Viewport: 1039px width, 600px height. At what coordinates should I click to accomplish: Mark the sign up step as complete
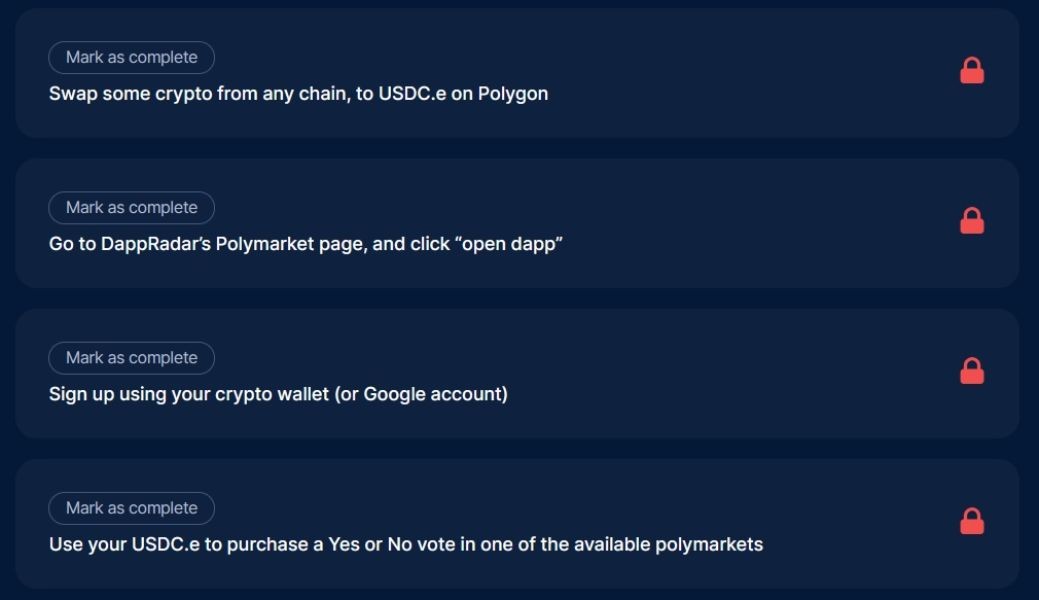131,358
